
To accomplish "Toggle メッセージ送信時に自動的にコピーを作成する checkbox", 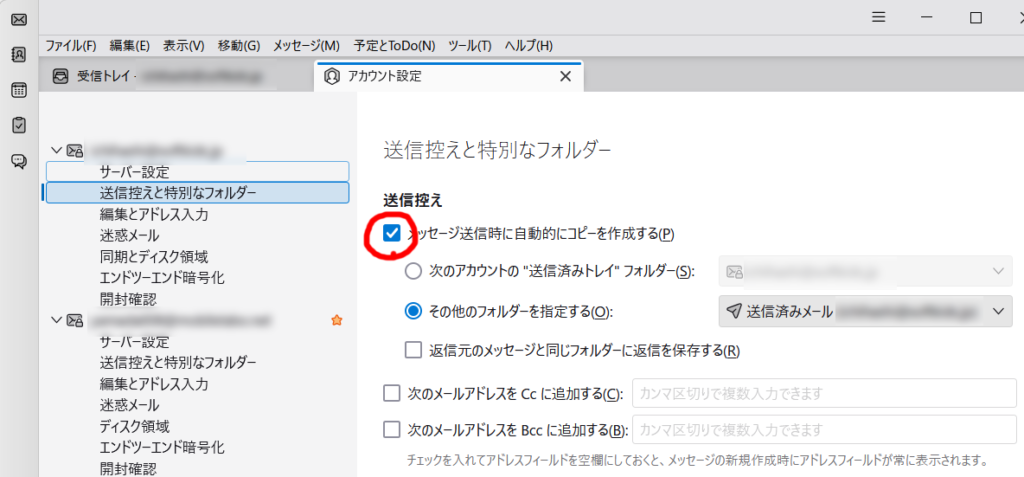I will tap(392, 233).
